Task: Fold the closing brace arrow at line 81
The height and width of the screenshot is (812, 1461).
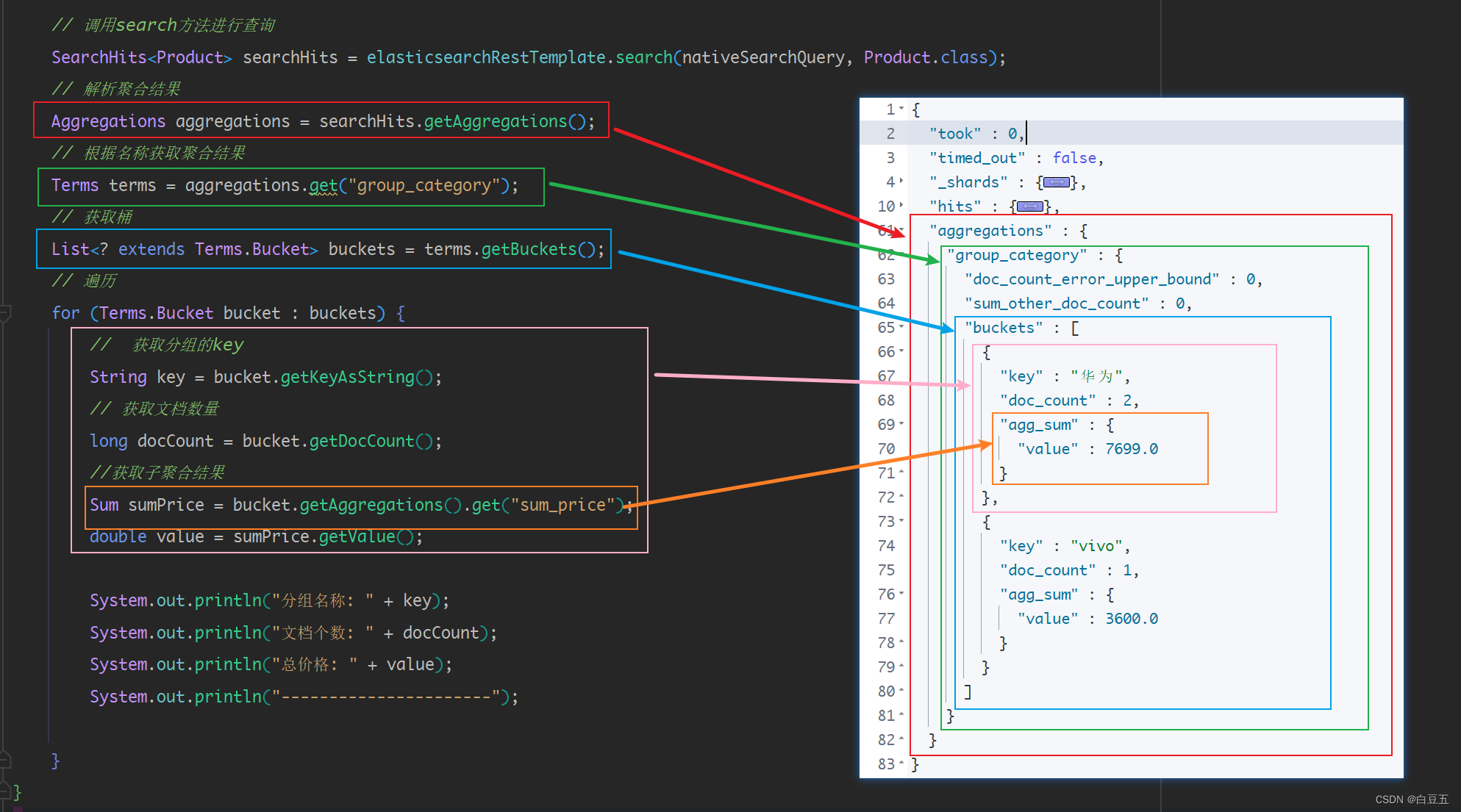Action: 902,714
